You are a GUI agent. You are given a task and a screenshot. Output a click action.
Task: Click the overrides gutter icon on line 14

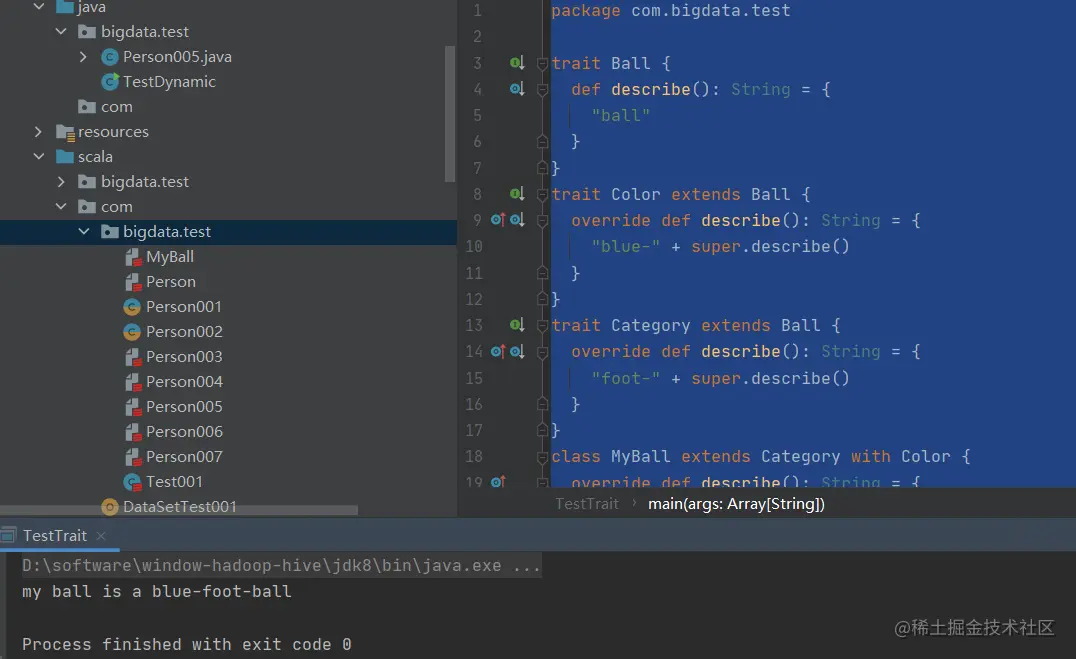point(498,351)
